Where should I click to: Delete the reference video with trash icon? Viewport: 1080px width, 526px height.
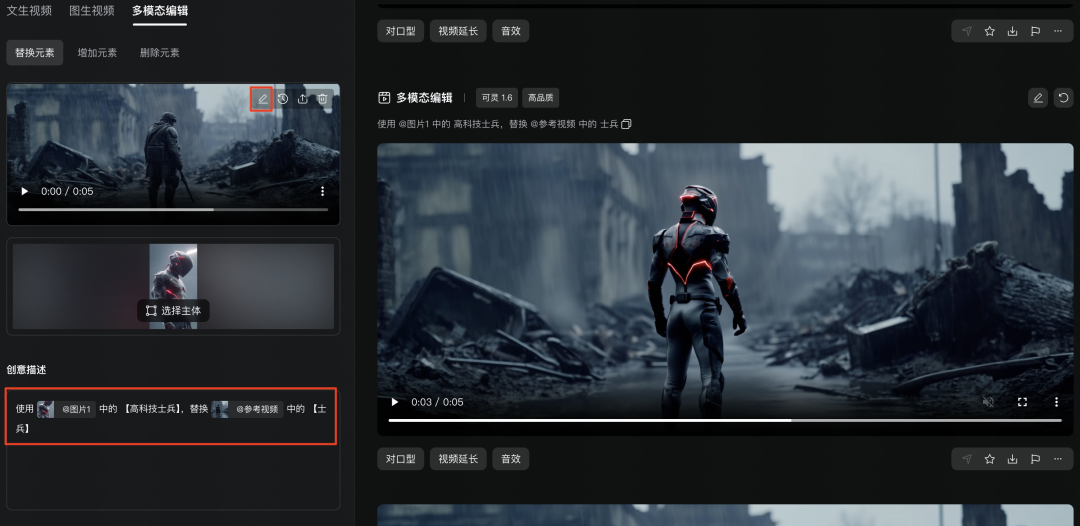point(322,99)
